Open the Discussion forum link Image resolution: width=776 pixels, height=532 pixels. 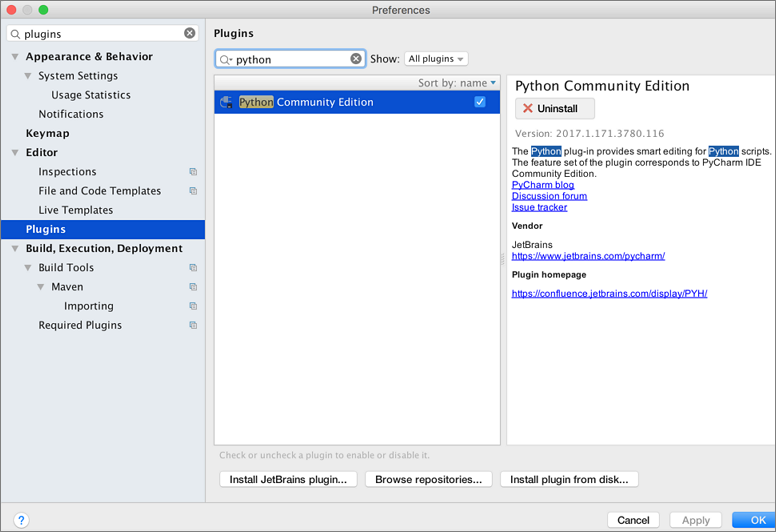point(549,196)
